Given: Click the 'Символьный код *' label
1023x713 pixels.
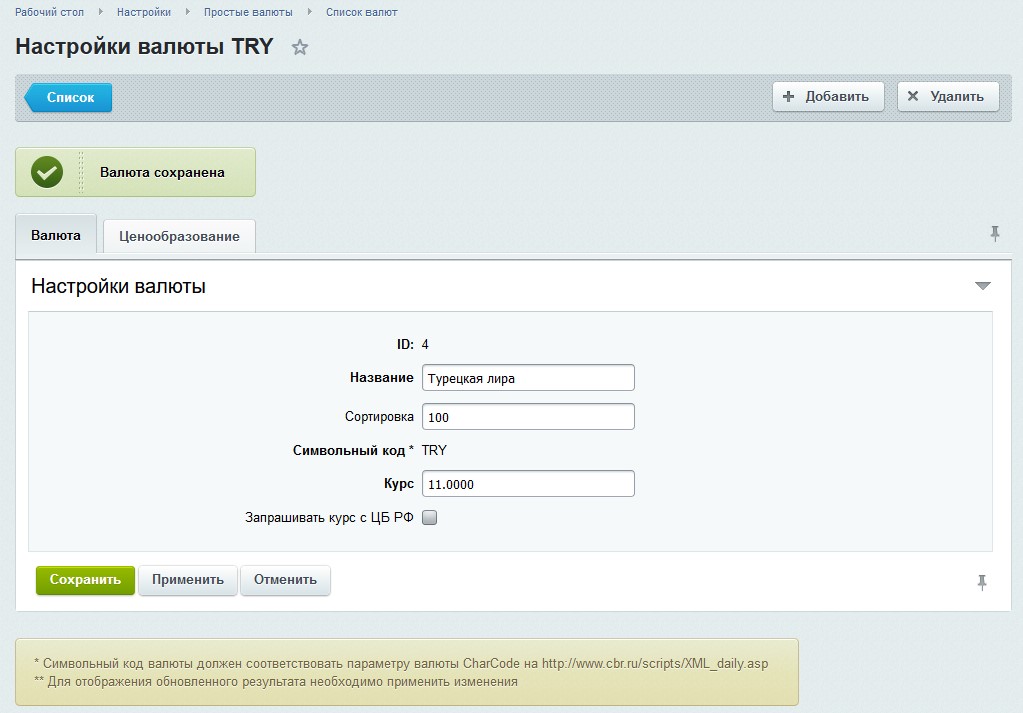Looking at the screenshot, I should click(353, 450).
